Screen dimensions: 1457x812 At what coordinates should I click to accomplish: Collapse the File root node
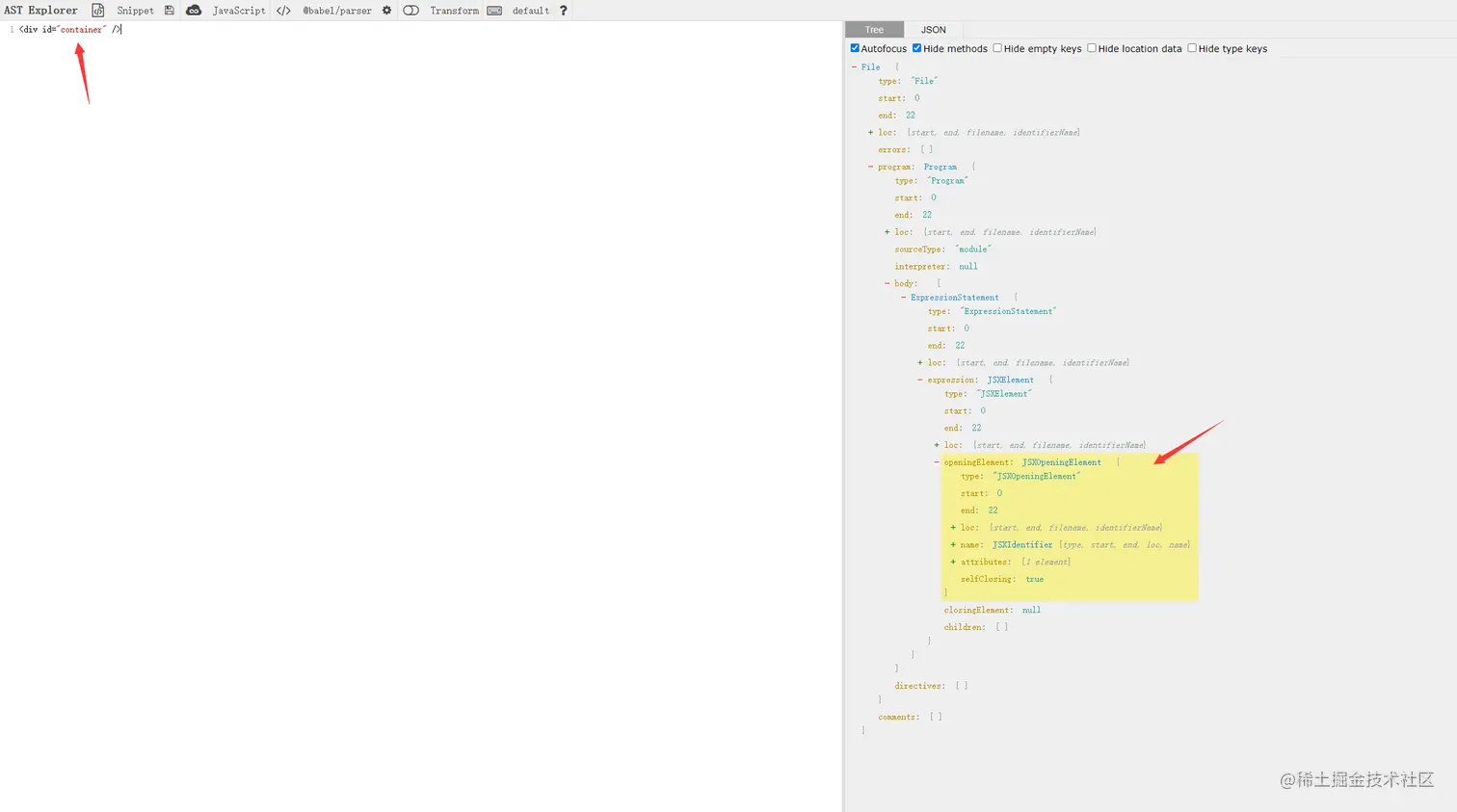[x=854, y=67]
